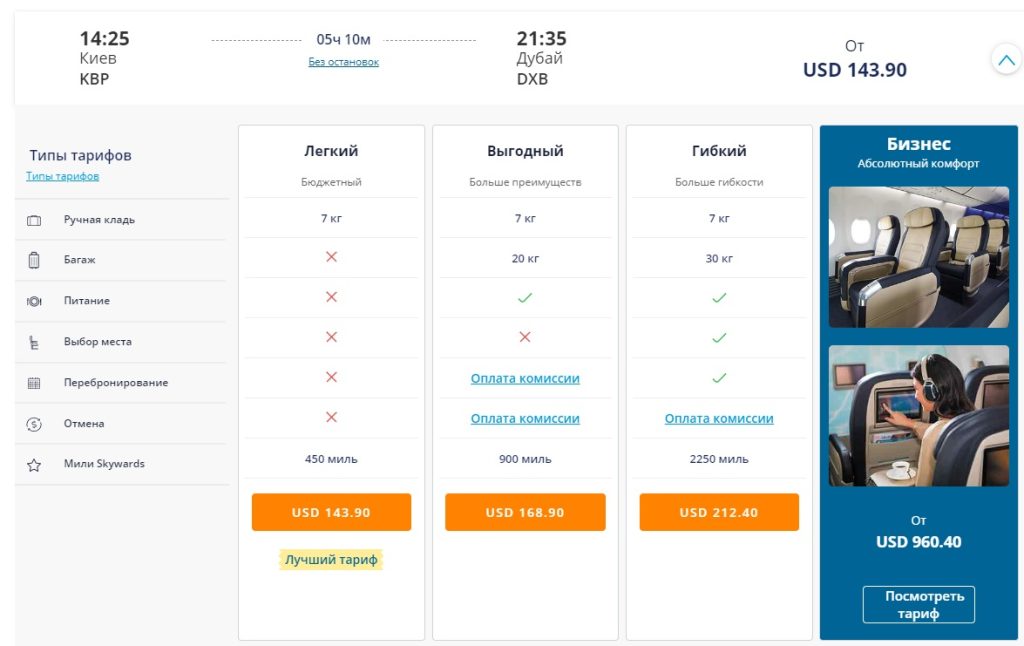The width and height of the screenshot is (1024, 646).
Task: Click the cancellation (Отмена) dollar icon
Action: (34, 424)
